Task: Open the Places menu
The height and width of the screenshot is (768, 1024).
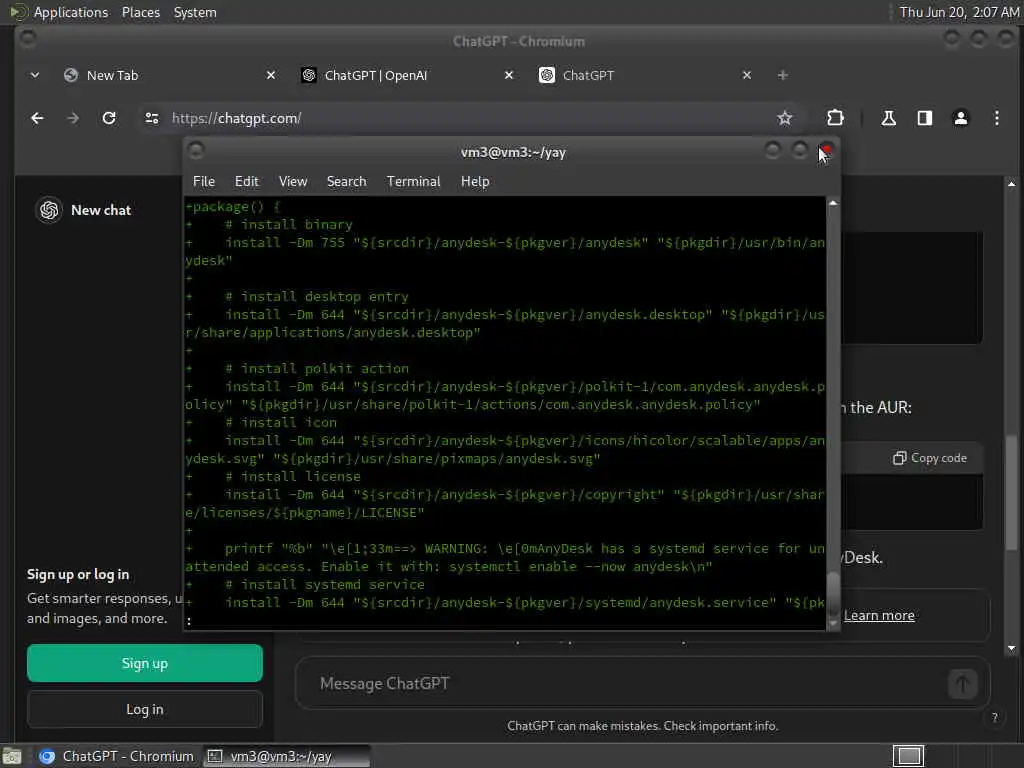Action: pyautogui.click(x=141, y=12)
